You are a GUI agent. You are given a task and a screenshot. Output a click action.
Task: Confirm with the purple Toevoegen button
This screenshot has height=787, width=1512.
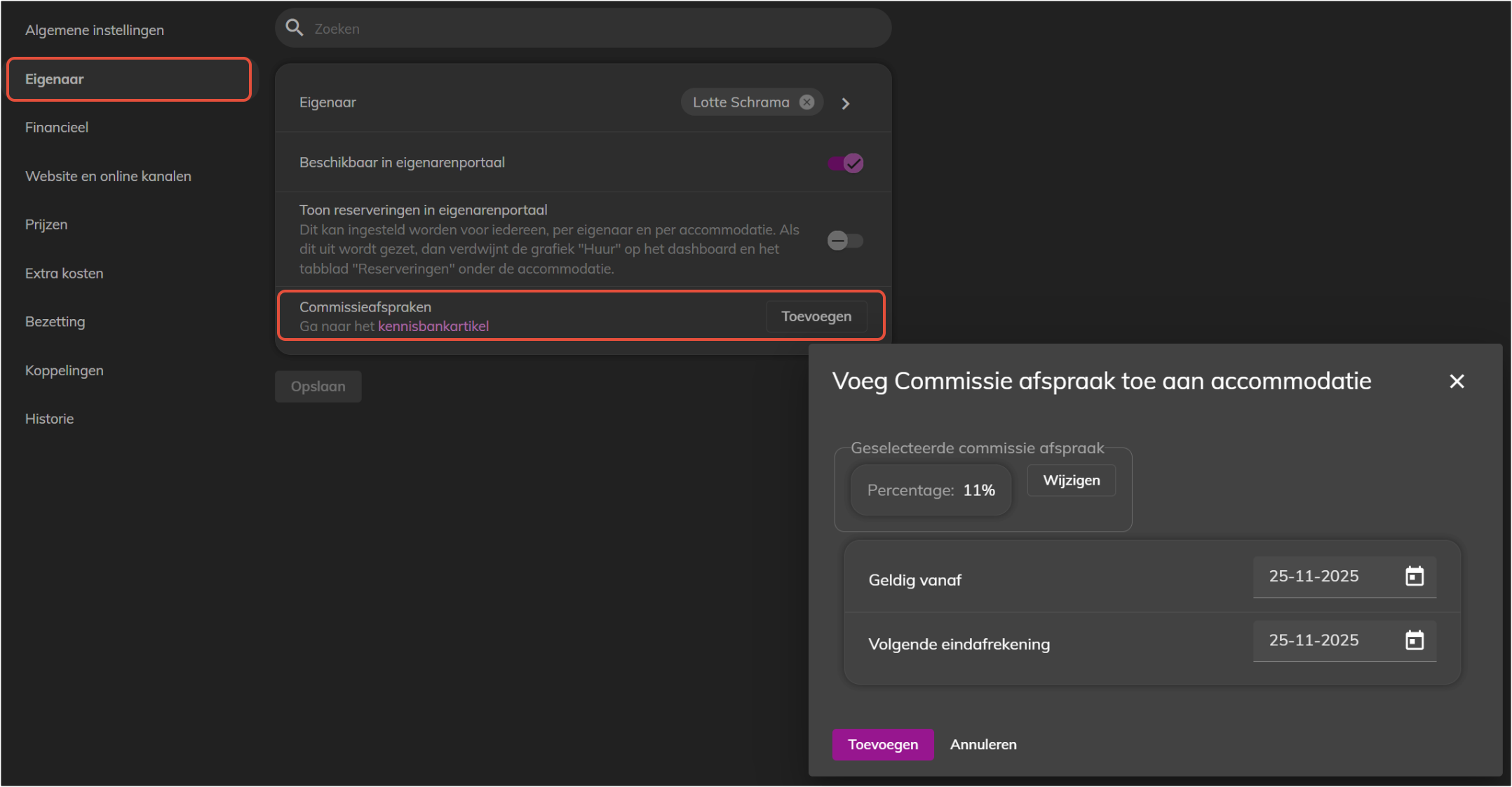882,744
